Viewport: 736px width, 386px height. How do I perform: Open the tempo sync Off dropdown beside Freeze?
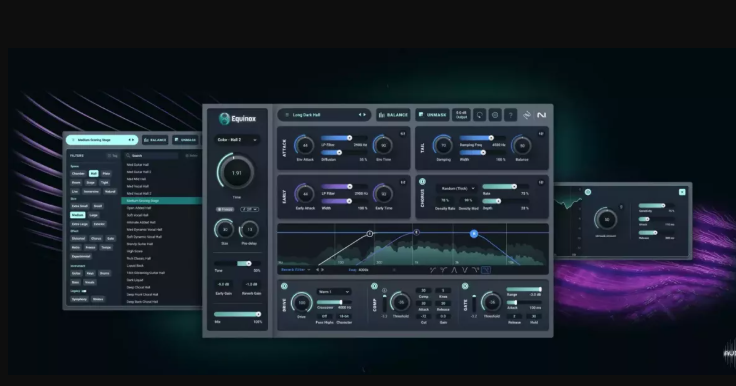[x=250, y=209]
